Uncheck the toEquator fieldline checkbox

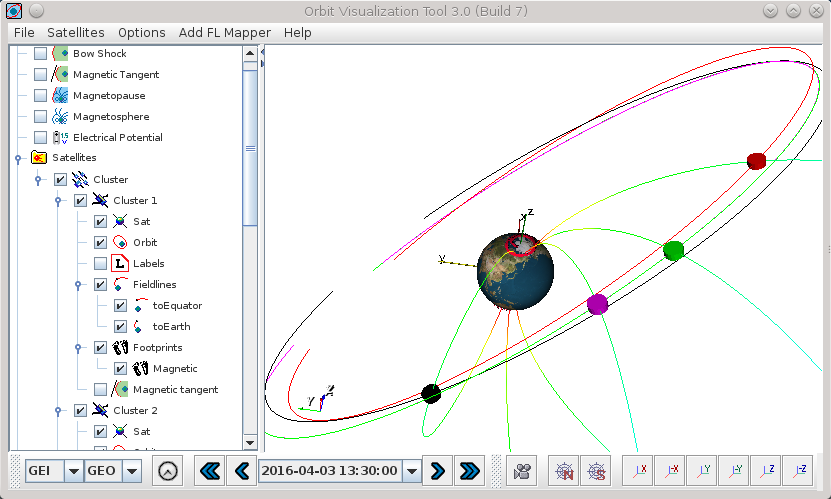coord(120,306)
